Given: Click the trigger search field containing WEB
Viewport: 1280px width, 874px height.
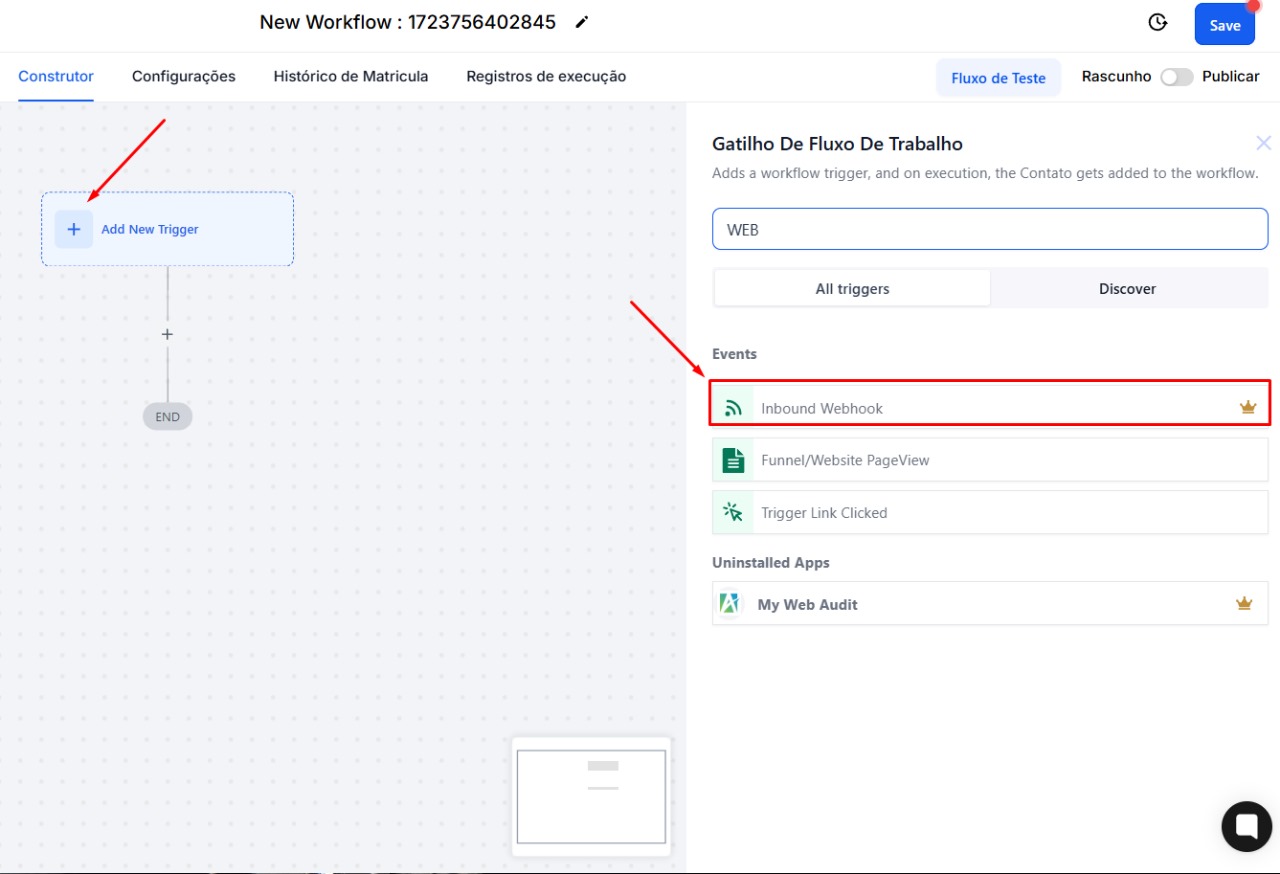Looking at the screenshot, I should tap(990, 229).
